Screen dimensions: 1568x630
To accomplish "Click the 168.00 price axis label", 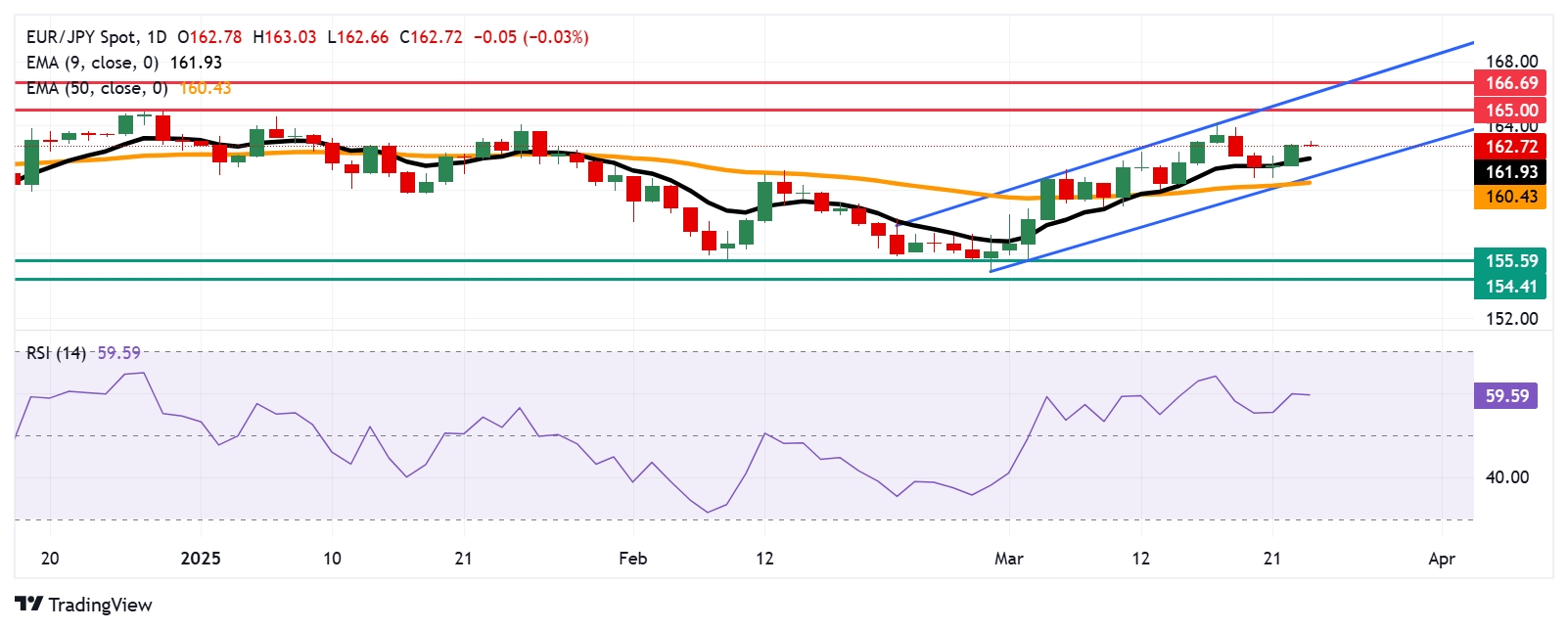I will [1511, 62].
